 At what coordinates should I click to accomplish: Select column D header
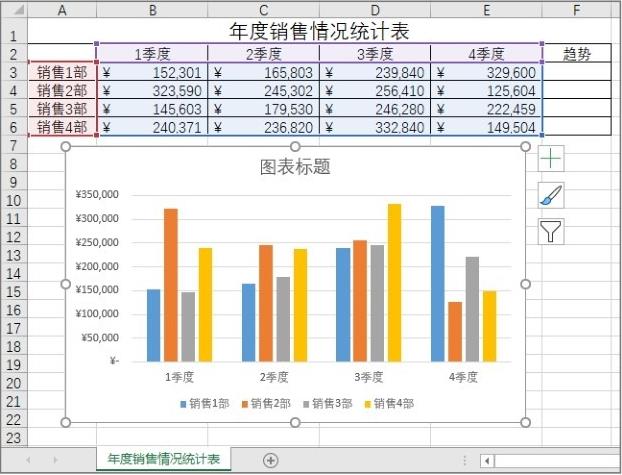(x=375, y=10)
